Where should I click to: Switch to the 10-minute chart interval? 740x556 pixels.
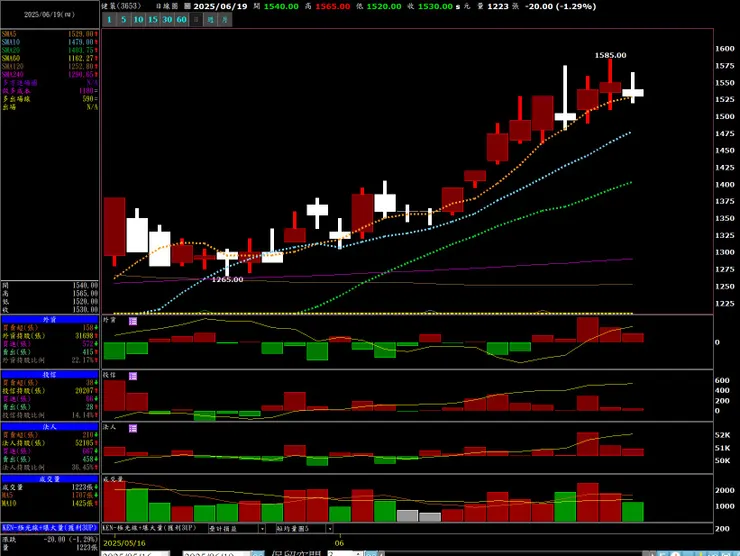click(x=138, y=20)
